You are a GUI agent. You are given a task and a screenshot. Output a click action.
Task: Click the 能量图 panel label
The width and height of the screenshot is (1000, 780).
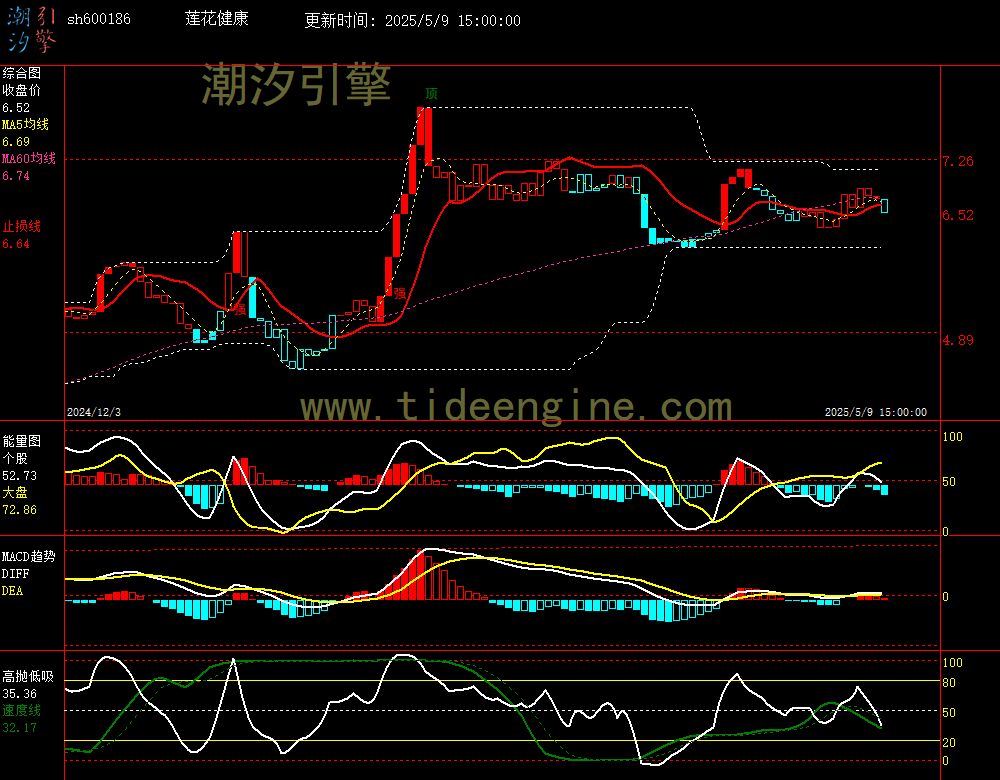(x=21, y=441)
